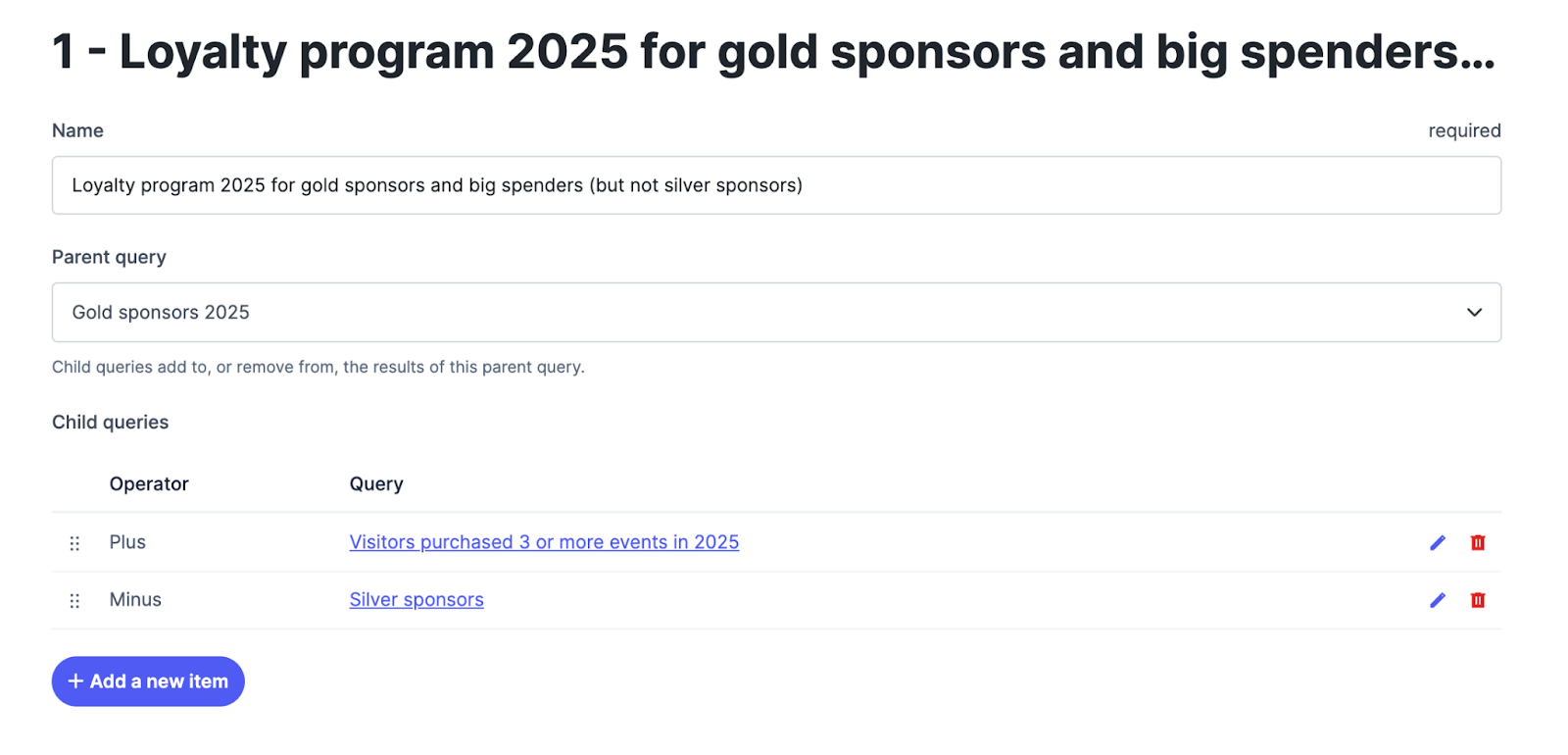The height and width of the screenshot is (755, 1568).
Task: Edit the Minus Silver sponsors row
Action: tap(1438, 600)
